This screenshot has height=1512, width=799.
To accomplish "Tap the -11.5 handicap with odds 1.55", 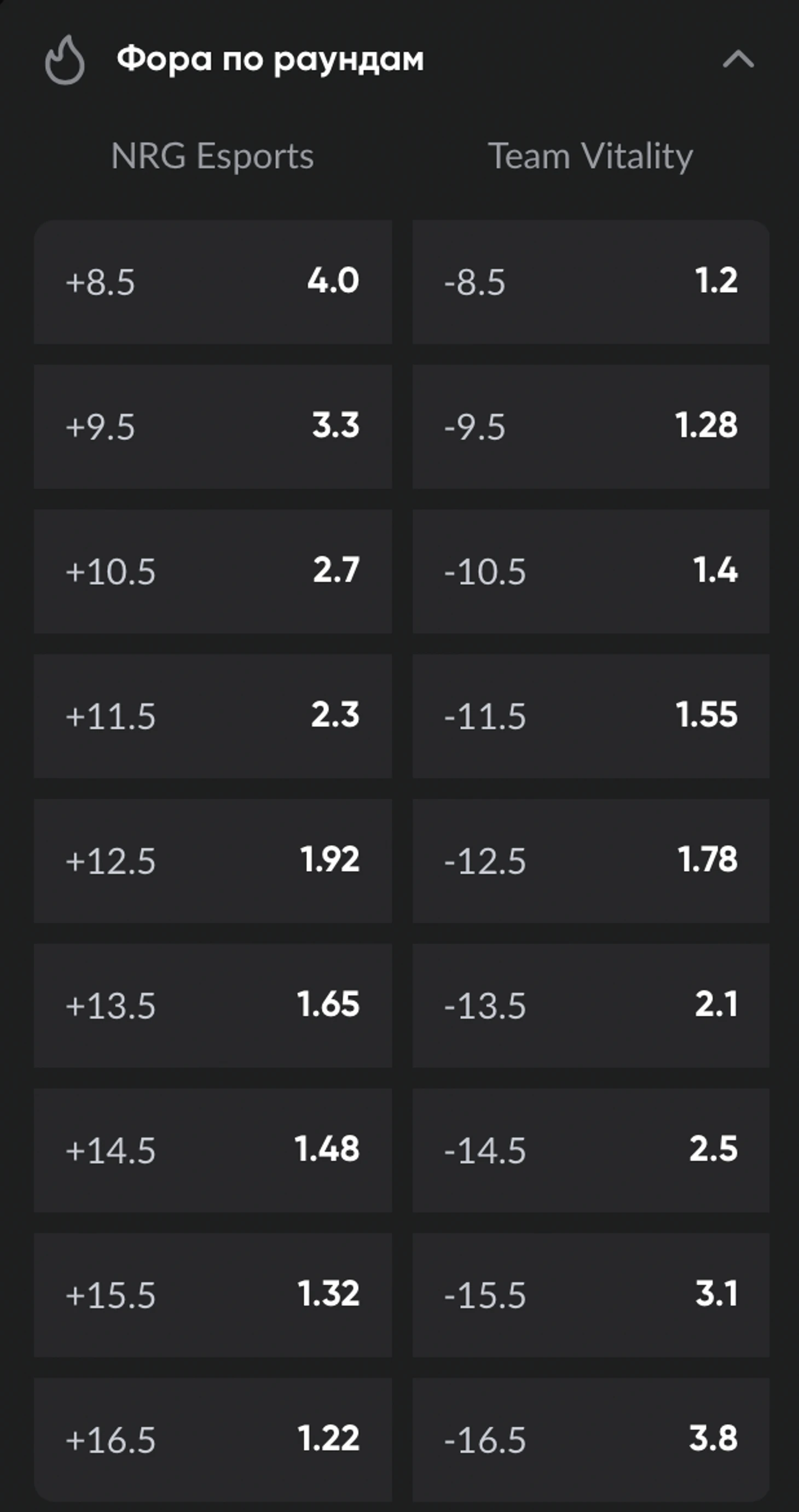I will [591, 716].
